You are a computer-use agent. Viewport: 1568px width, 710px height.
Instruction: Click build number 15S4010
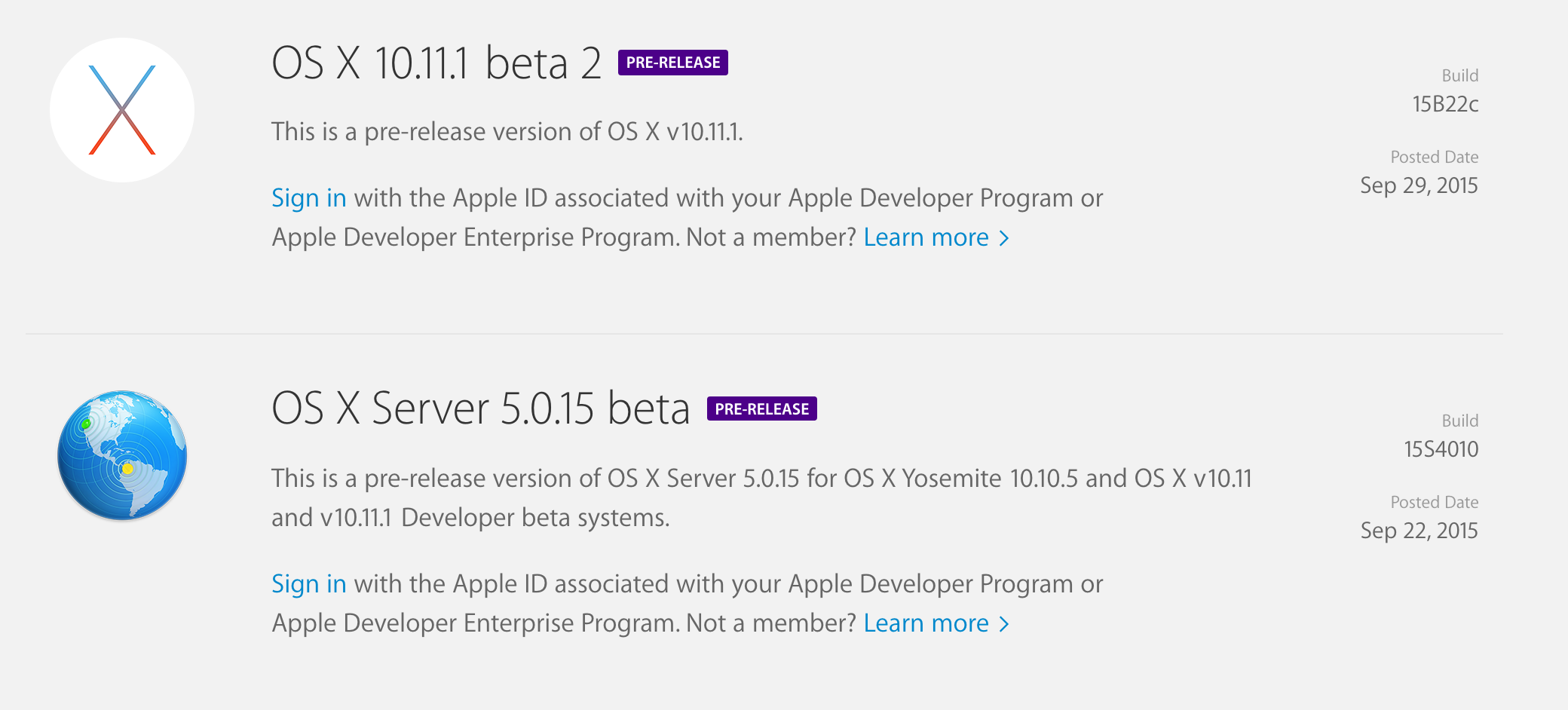click(x=1441, y=449)
